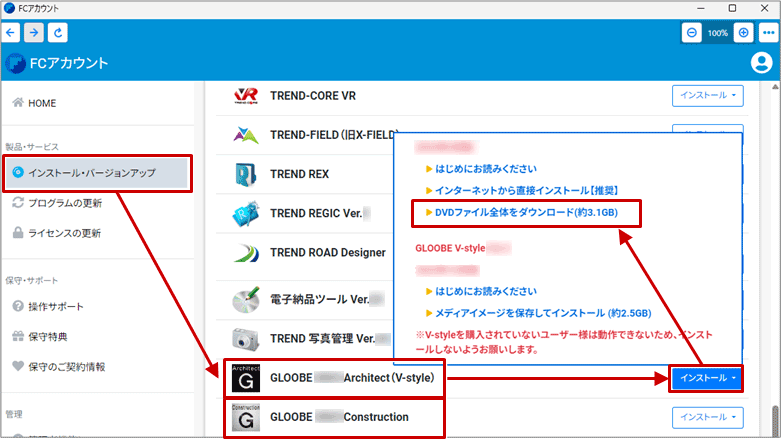Viewport: 781px width, 441px height.
Task: Click the TREND ROAD Designer product icon
Action: click(246, 253)
